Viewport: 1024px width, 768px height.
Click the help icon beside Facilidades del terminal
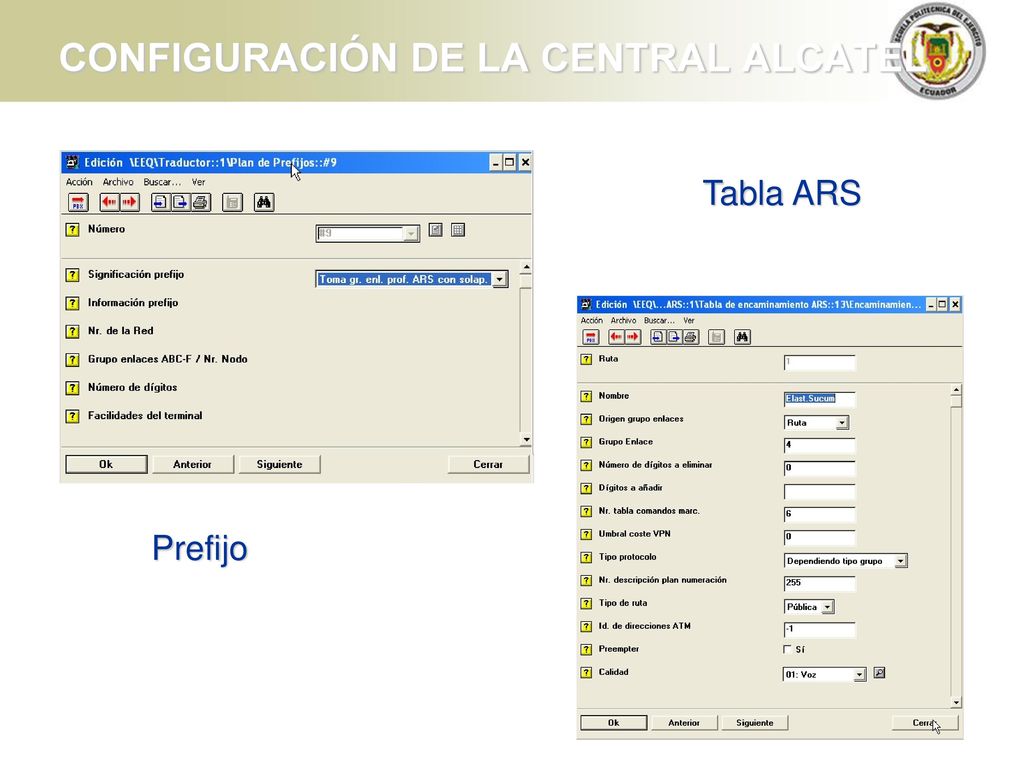click(72, 416)
